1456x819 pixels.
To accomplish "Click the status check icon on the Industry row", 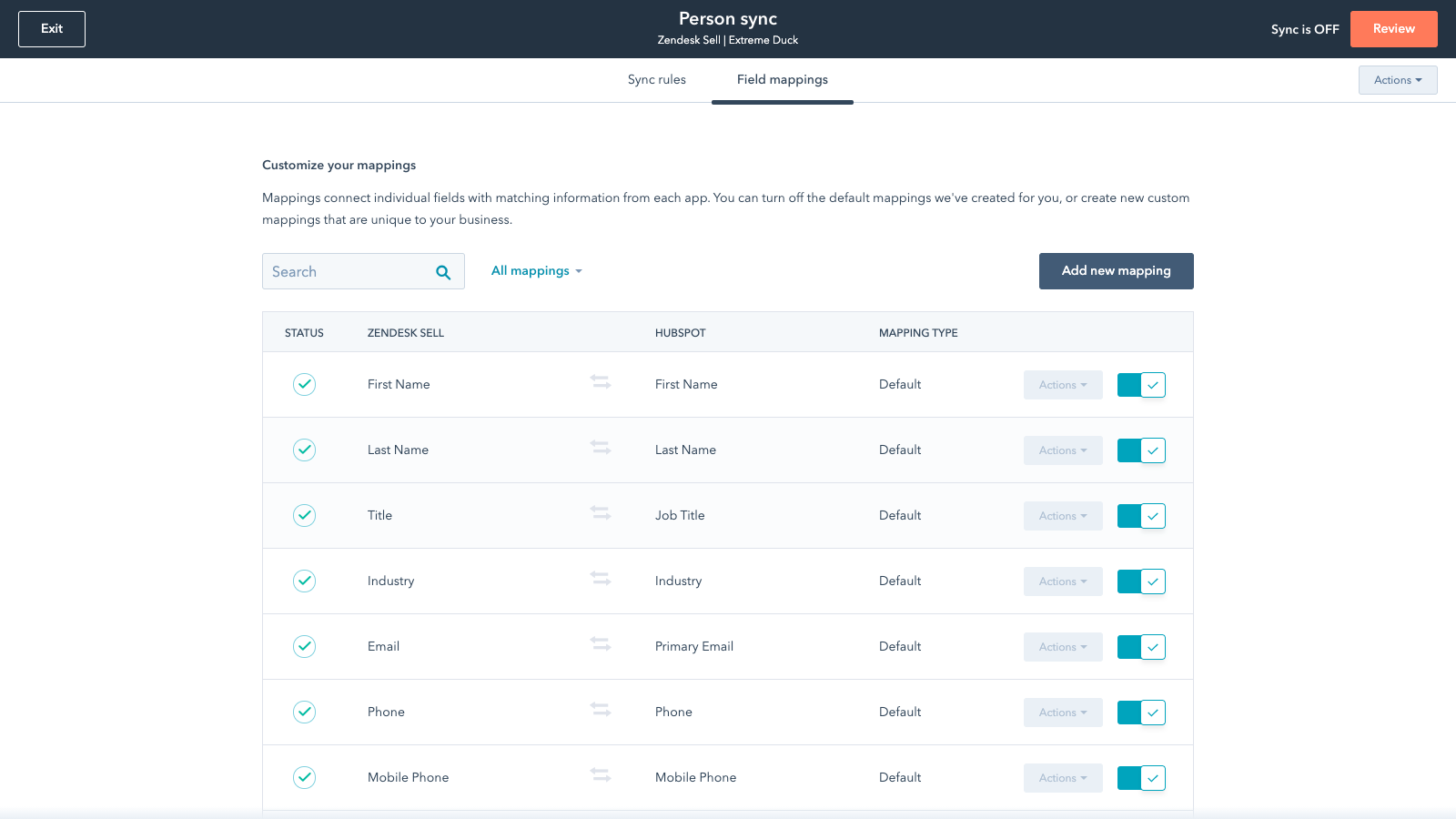I will (304, 581).
